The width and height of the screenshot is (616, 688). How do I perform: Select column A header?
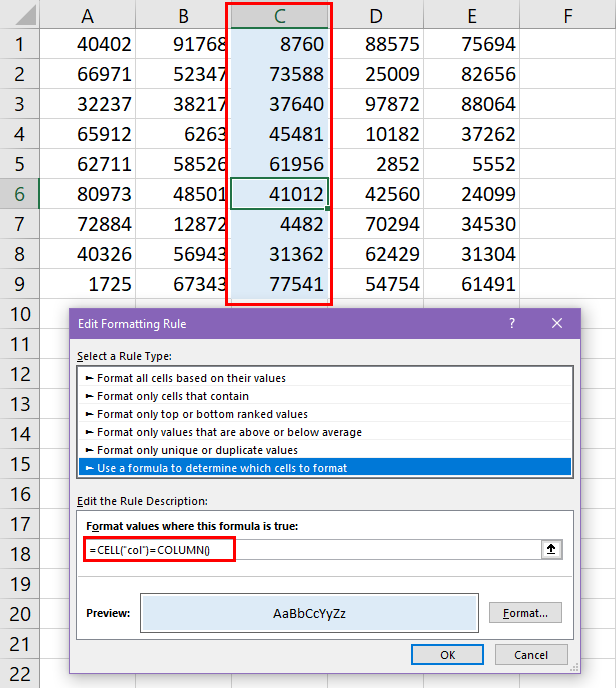tap(88, 16)
